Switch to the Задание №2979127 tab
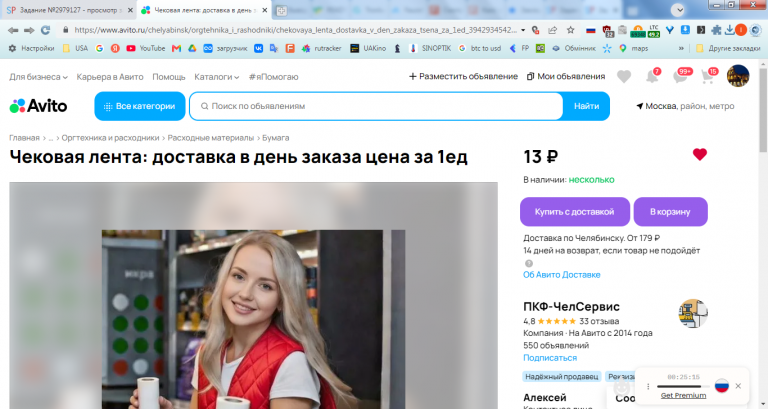 (x=70, y=10)
